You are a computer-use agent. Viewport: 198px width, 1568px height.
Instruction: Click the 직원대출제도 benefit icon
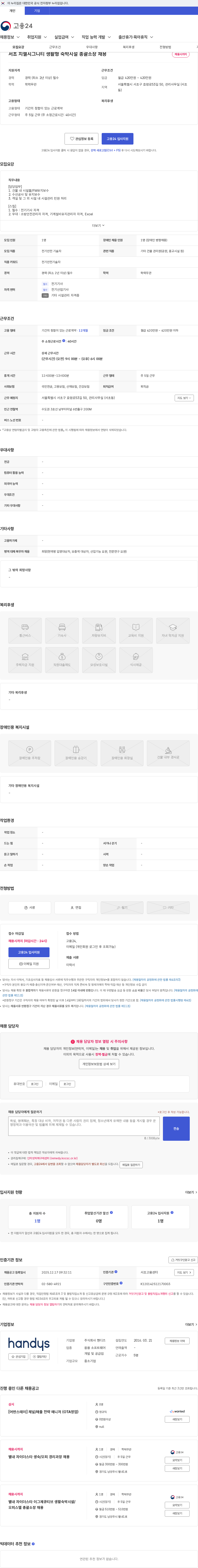62,660
